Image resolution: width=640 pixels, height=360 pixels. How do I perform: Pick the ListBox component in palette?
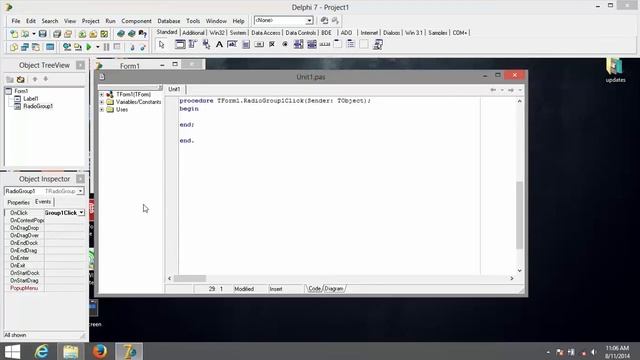click(x=298, y=44)
